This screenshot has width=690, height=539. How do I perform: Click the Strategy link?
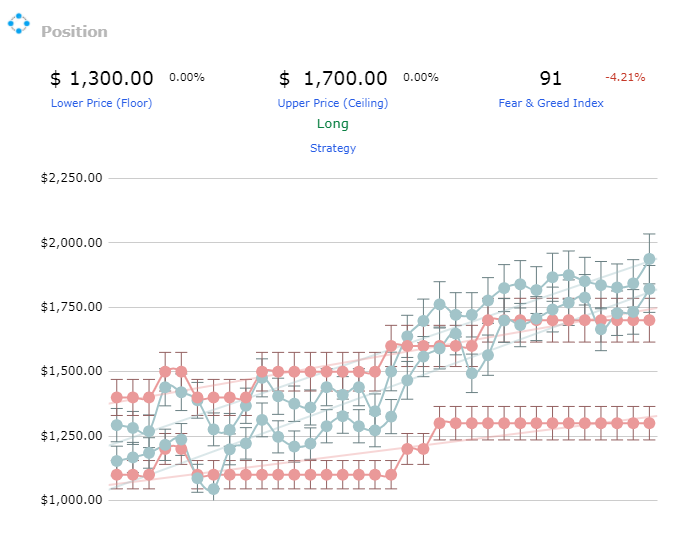tap(333, 148)
